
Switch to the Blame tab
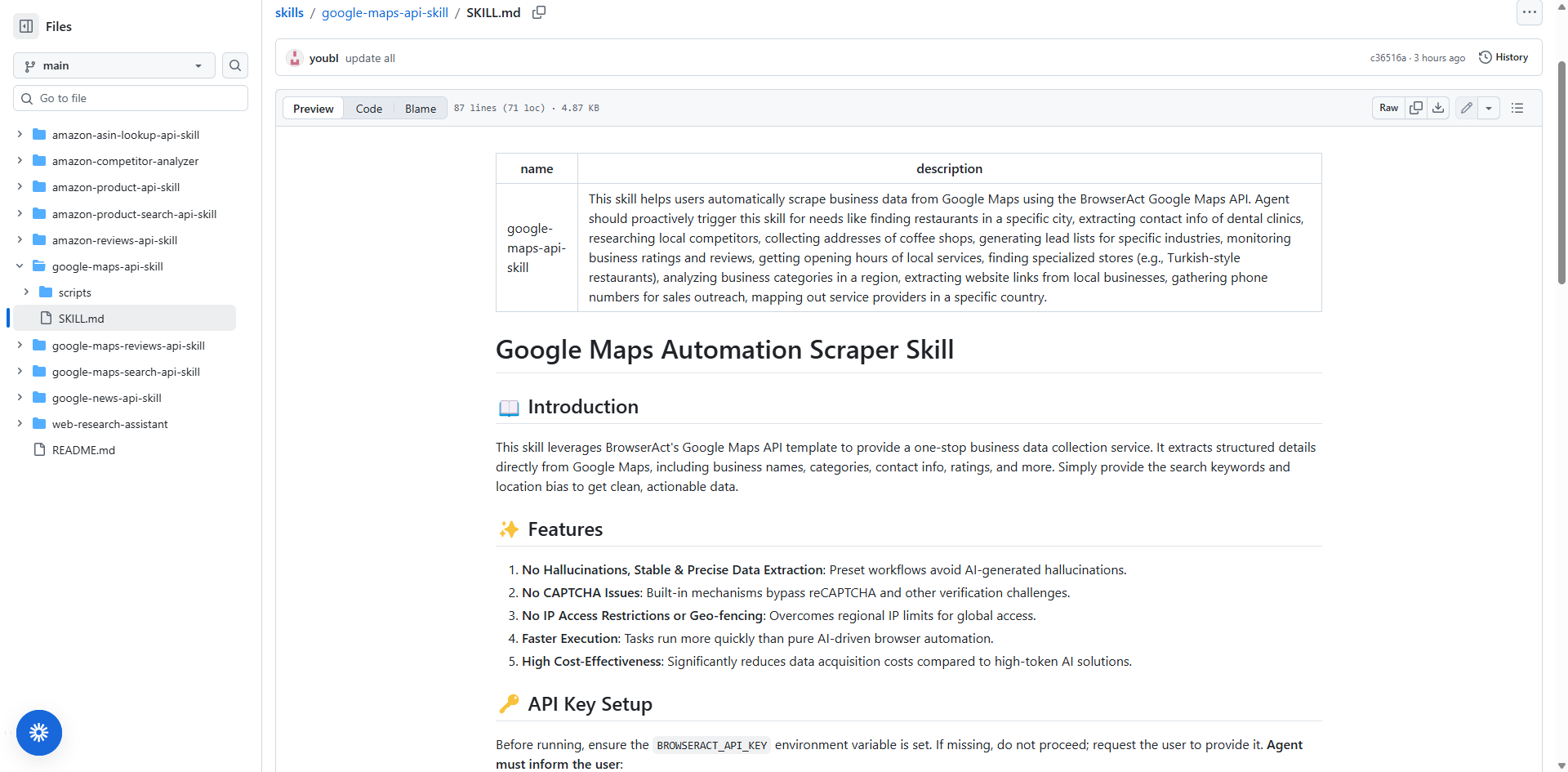pyautogui.click(x=420, y=107)
